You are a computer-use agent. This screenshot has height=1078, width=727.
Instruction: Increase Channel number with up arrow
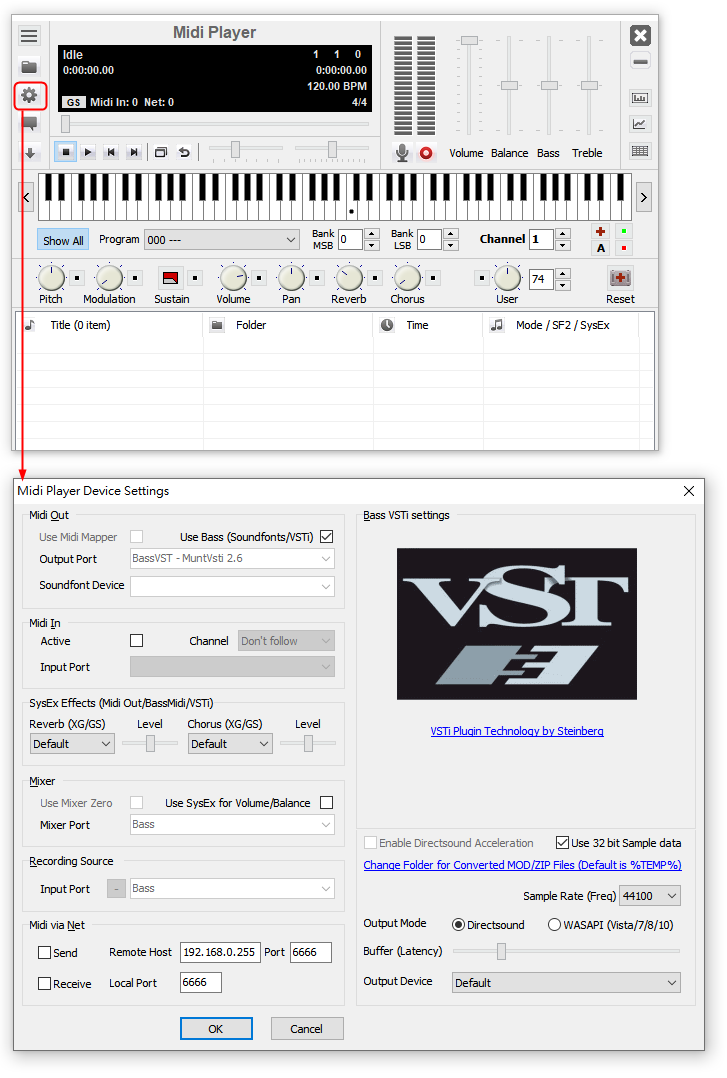[x=562, y=234]
